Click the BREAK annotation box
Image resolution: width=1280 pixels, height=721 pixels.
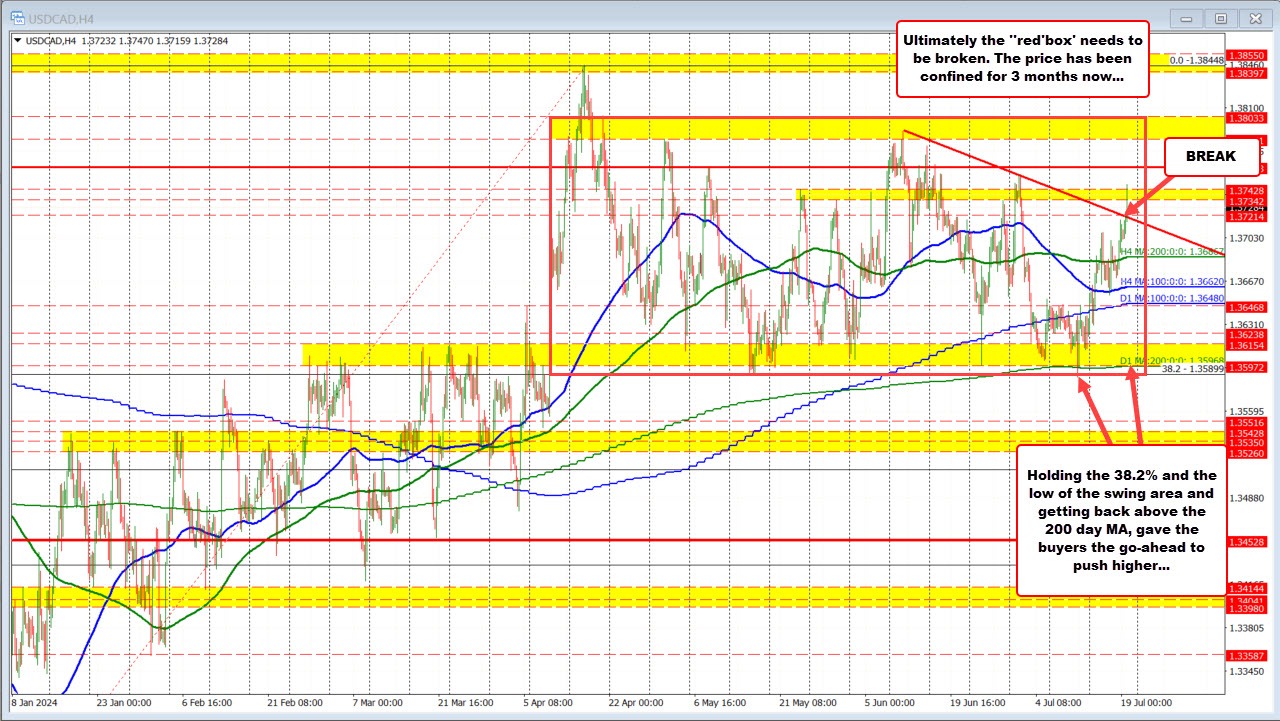tap(1210, 156)
